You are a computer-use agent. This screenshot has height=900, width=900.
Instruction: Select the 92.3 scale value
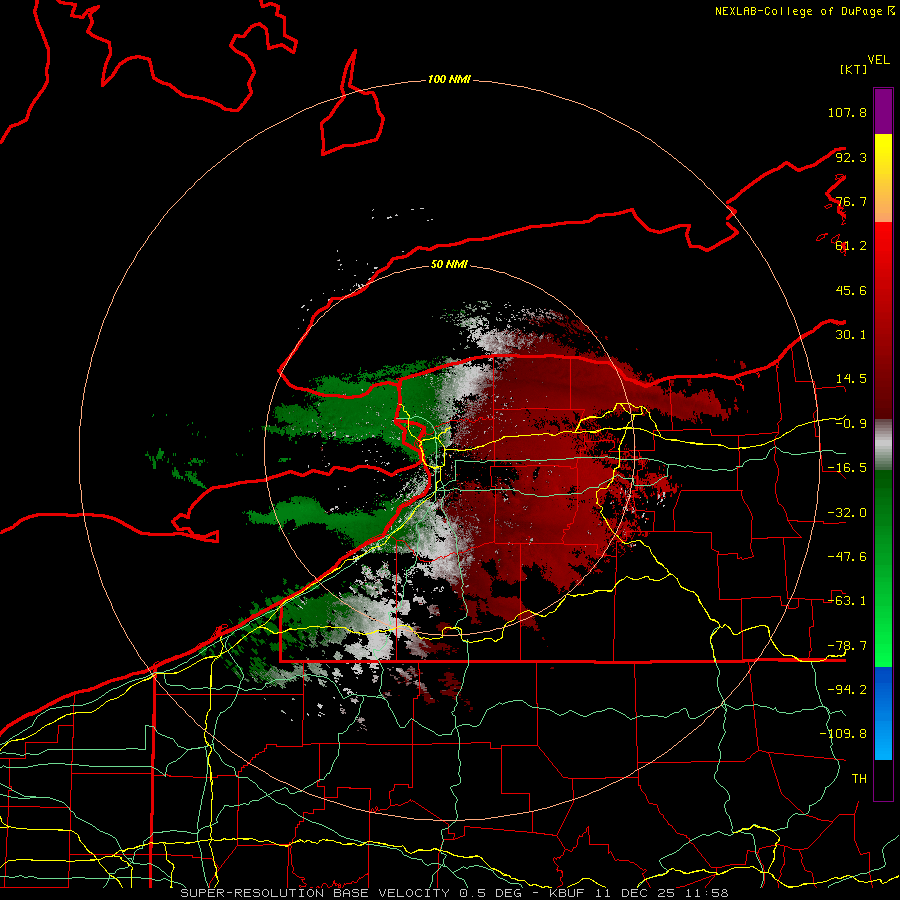coord(851,157)
